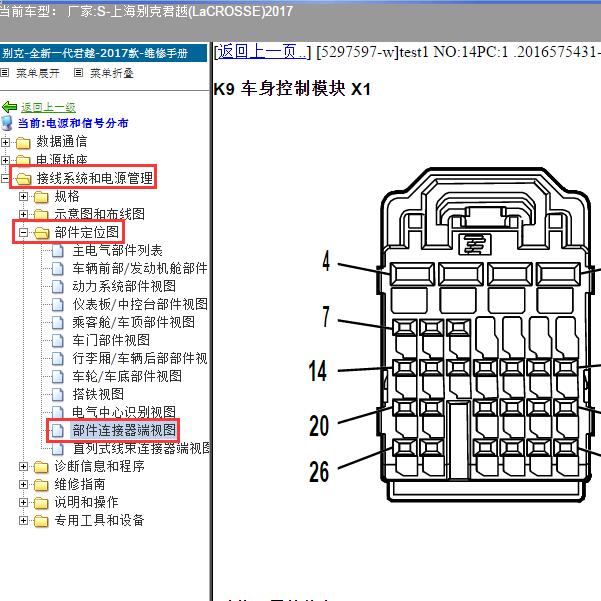
Task: Click the 菜单展开 list icon
Action: (5, 72)
